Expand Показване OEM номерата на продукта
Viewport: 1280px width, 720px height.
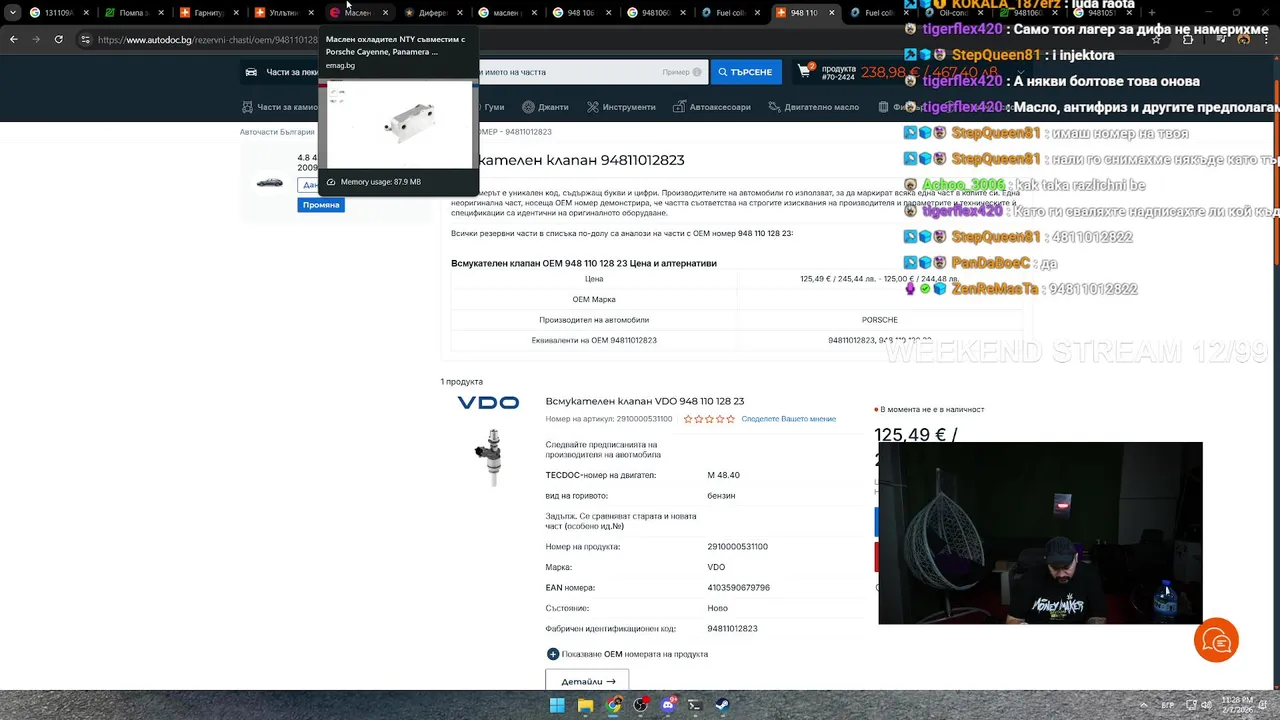tap(627, 654)
